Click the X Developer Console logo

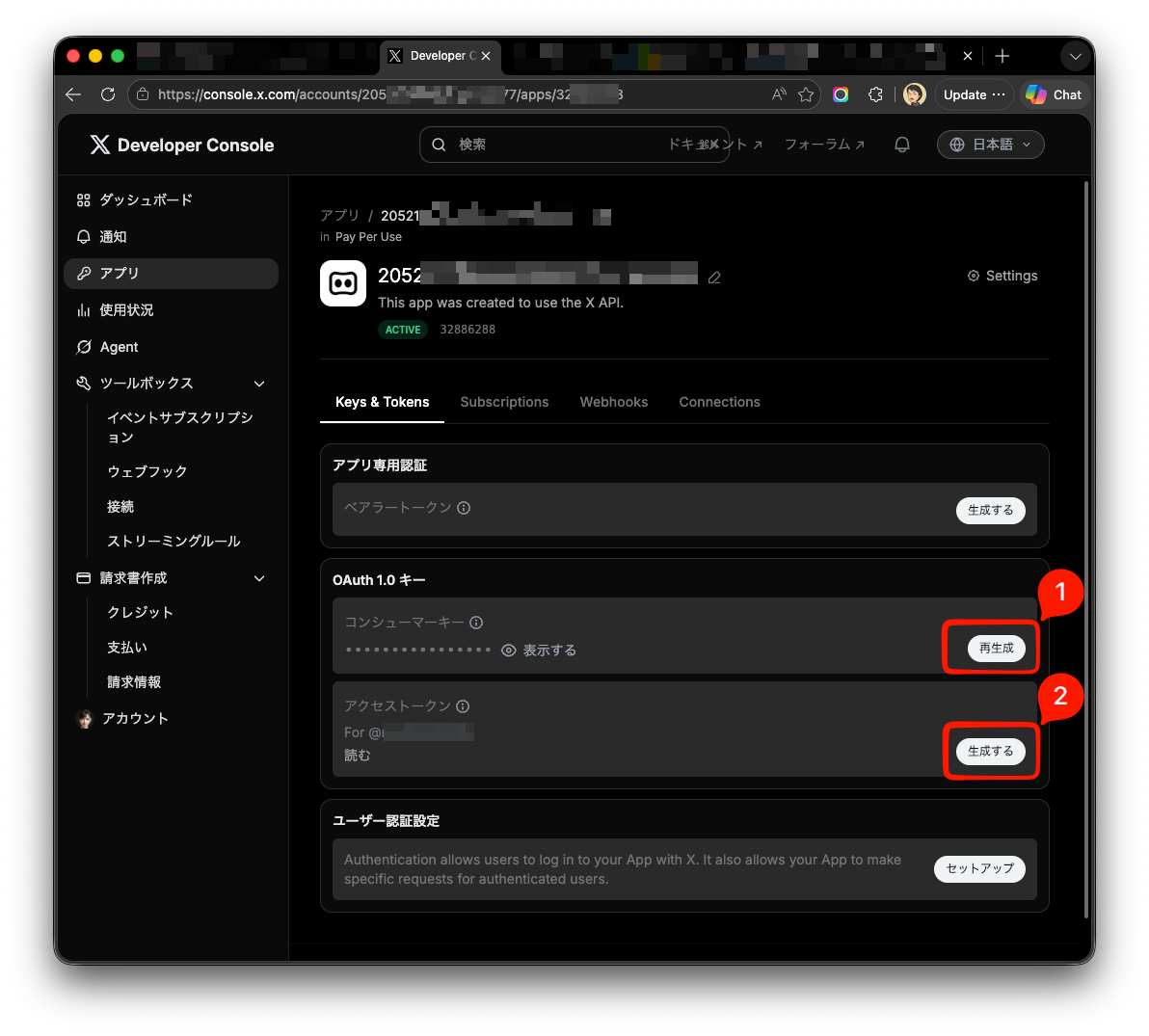coord(182,146)
